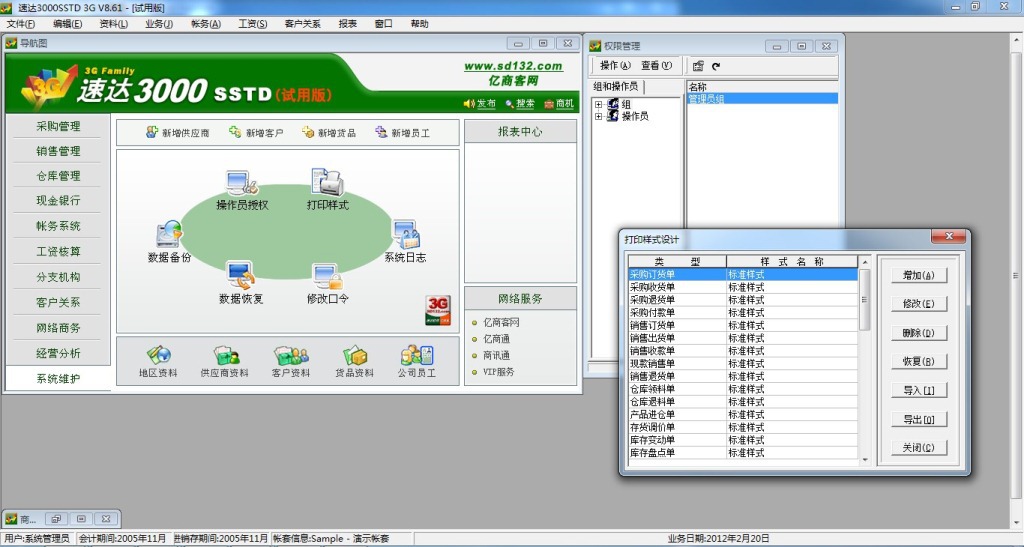Switch to 经营分析 sidebar tab
Image resolution: width=1024 pixels, height=547 pixels.
58,353
